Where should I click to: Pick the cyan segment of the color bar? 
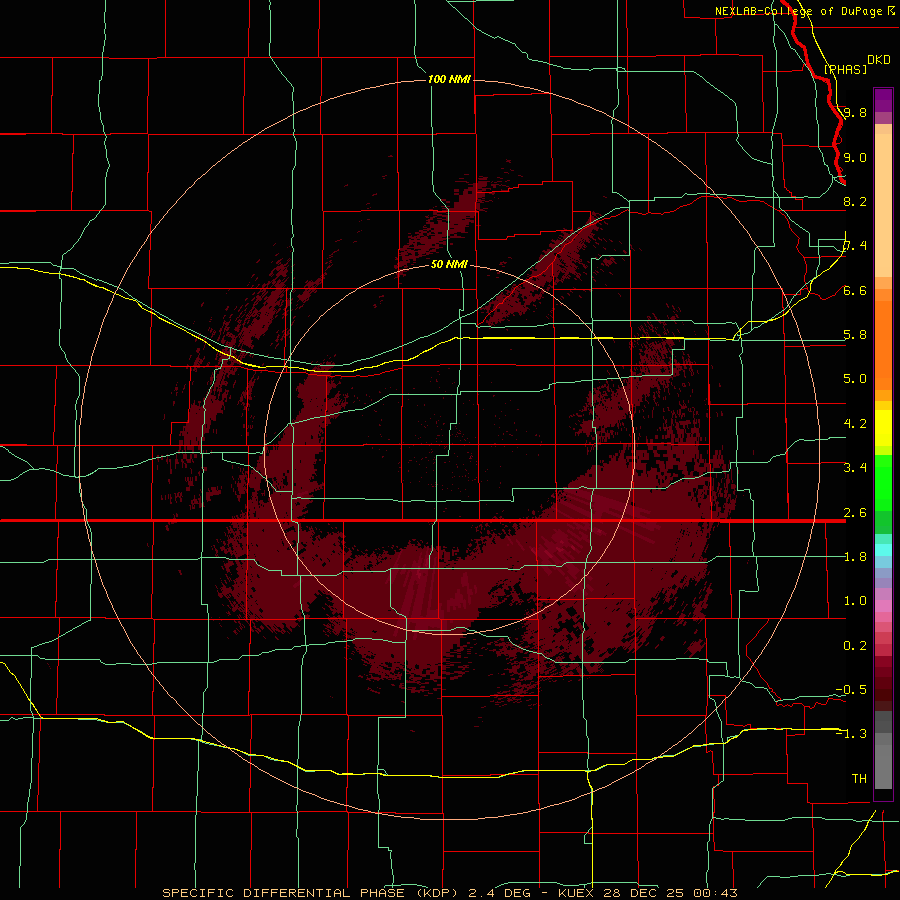coord(883,550)
